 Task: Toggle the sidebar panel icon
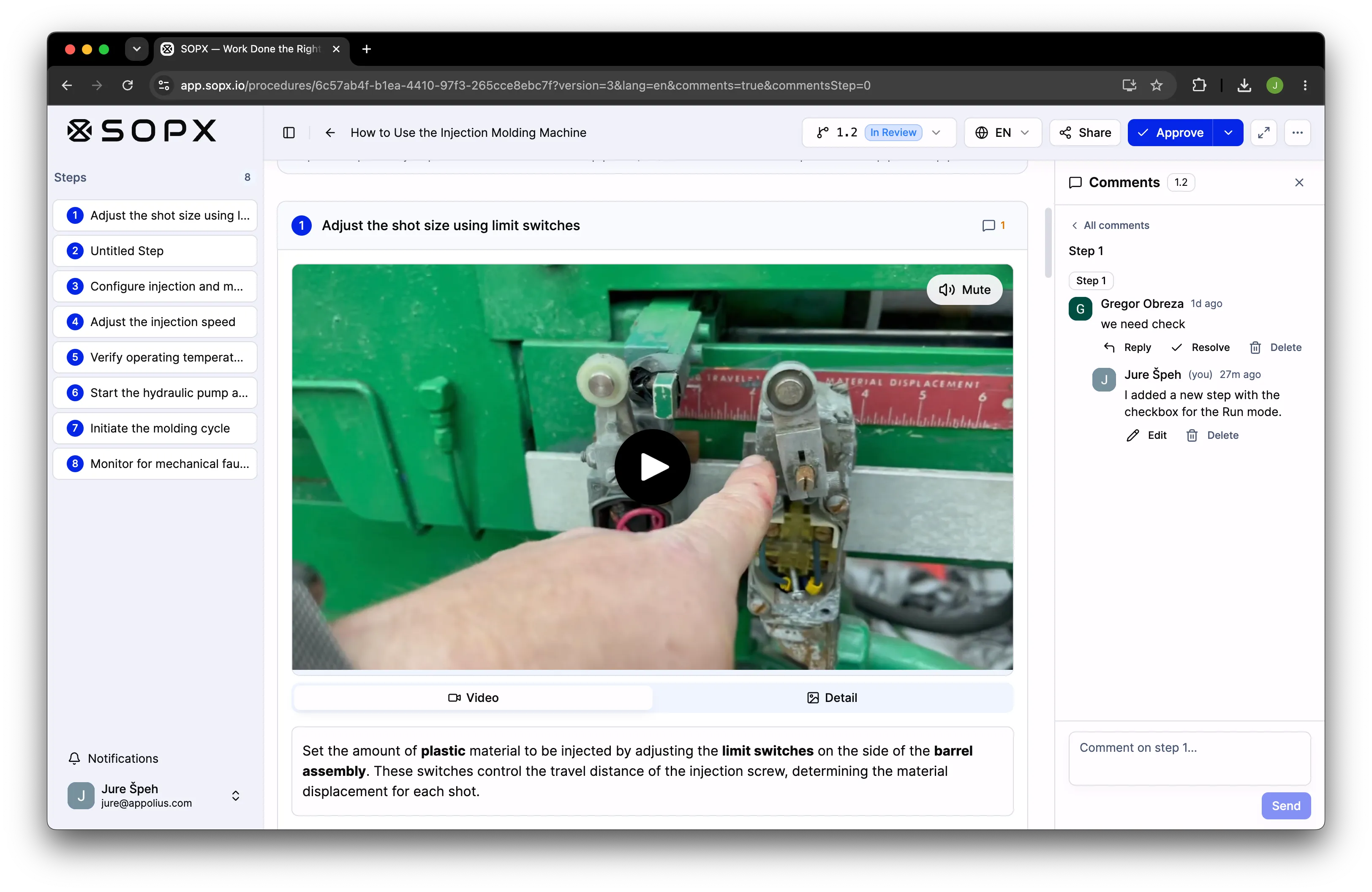289,133
